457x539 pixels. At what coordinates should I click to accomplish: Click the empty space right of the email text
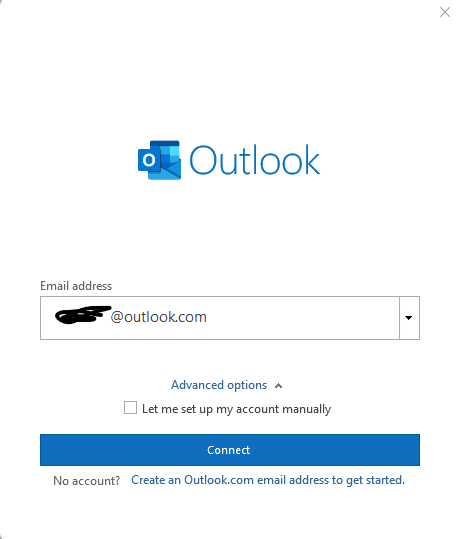pos(303,318)
